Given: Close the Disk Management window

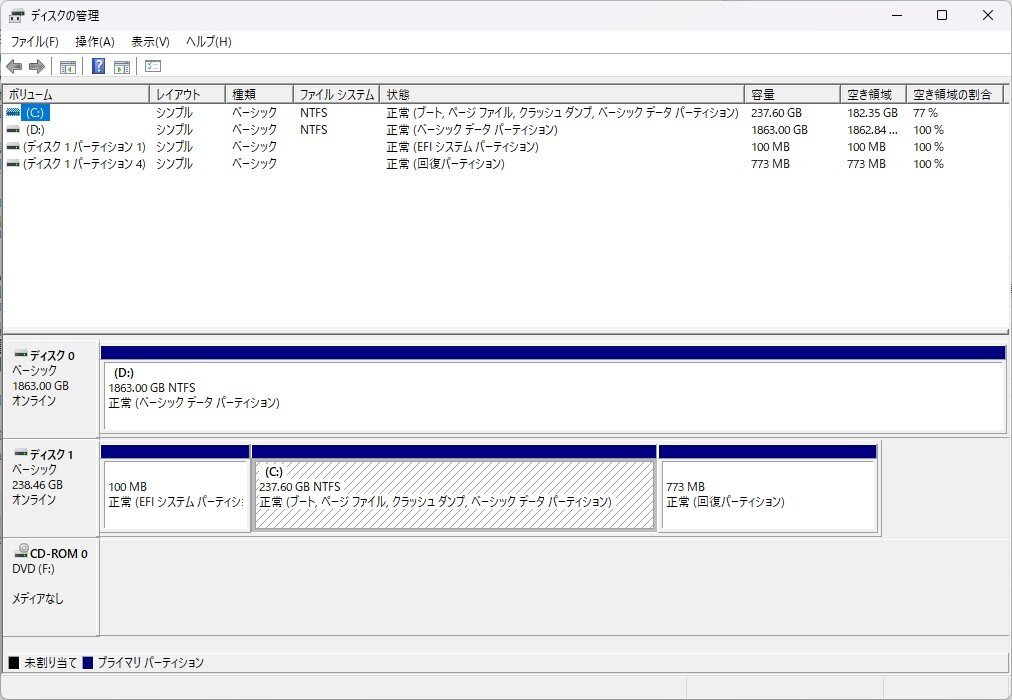Looking at the screenshot, I should click(x=987, y=15).
